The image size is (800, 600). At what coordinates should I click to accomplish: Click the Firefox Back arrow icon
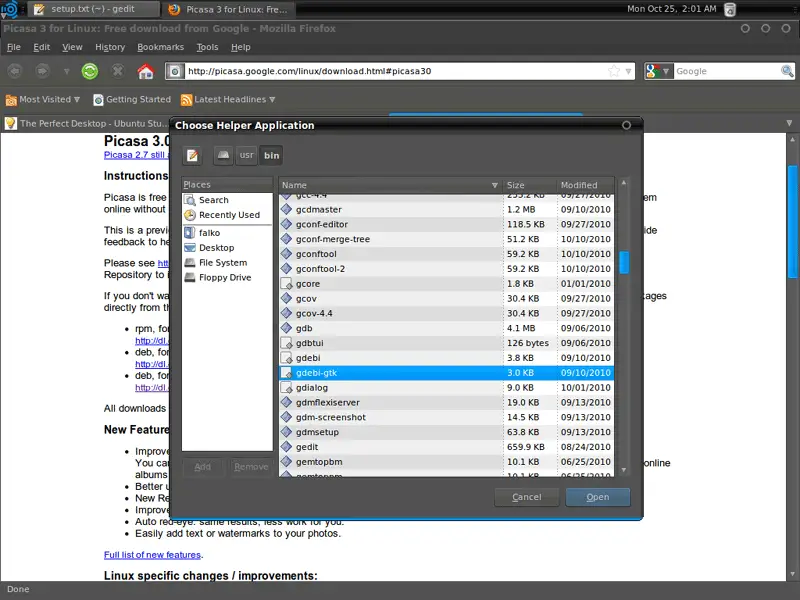pos(15,71)
